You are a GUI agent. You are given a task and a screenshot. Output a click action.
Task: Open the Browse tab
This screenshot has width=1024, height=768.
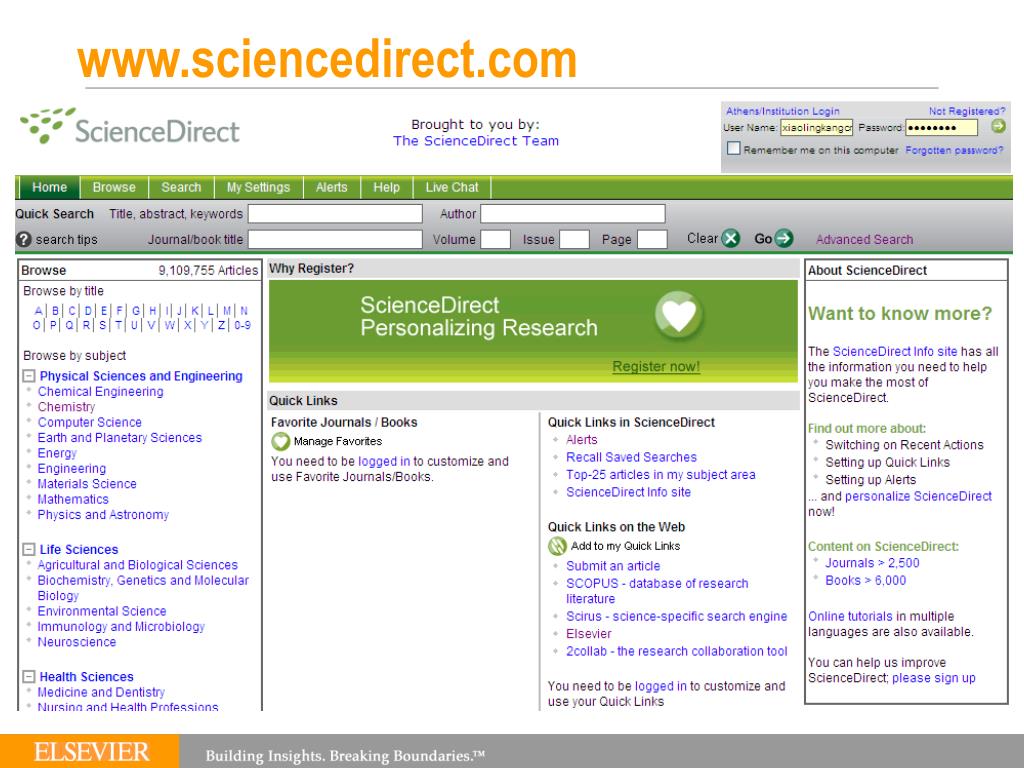tap(114, 187)
